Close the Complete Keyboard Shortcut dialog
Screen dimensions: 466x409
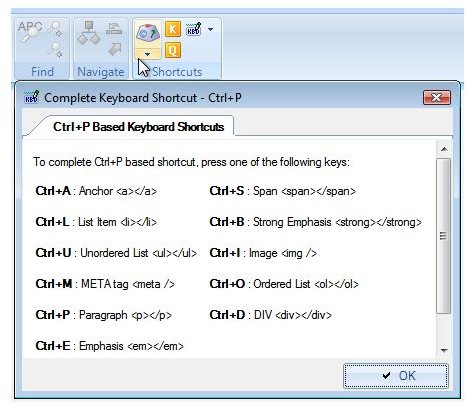click(x=437, y=98)
